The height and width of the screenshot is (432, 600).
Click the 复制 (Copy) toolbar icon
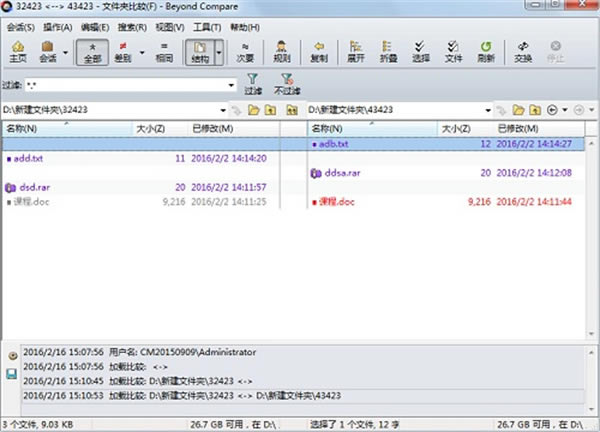pyautogui.click(x=319, y=50)
